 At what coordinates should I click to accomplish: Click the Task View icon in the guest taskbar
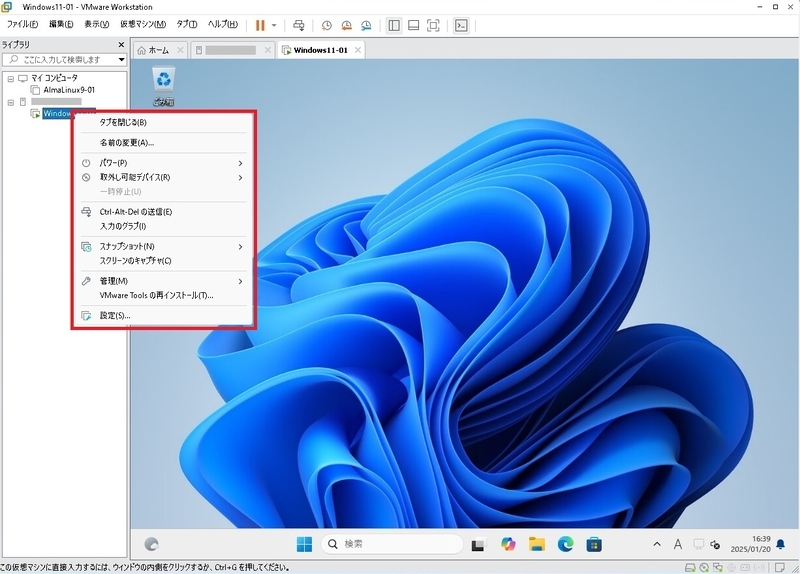click(478, 545)
